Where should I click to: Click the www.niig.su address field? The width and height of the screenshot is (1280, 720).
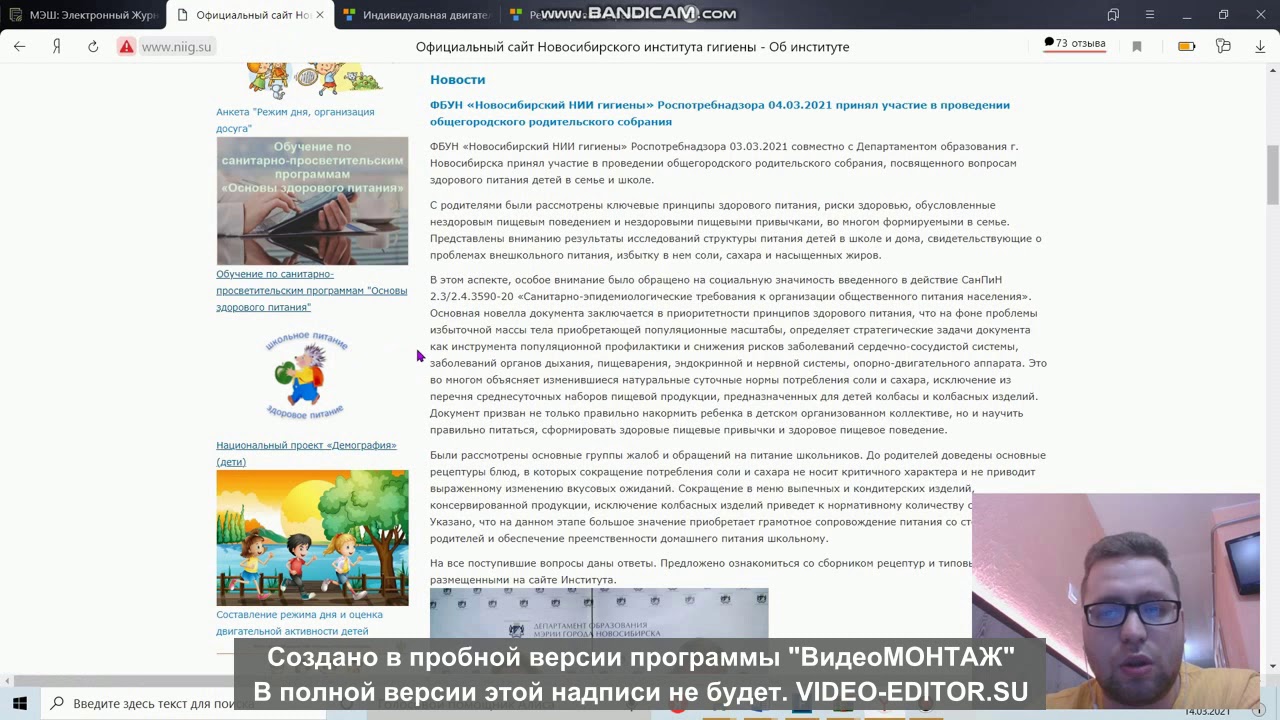click(176, 47)
